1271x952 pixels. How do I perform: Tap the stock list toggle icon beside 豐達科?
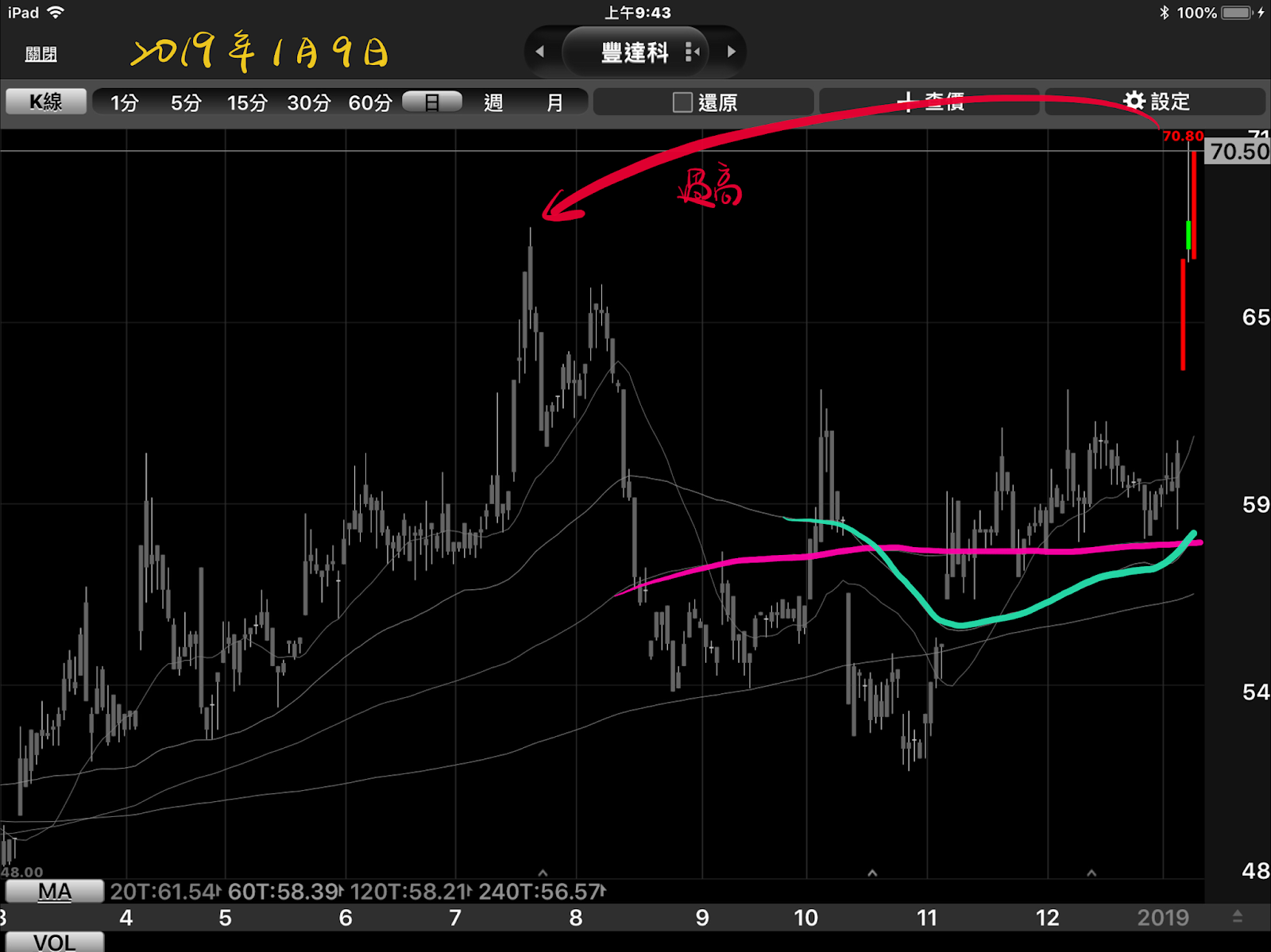click(x=692, y=52)
